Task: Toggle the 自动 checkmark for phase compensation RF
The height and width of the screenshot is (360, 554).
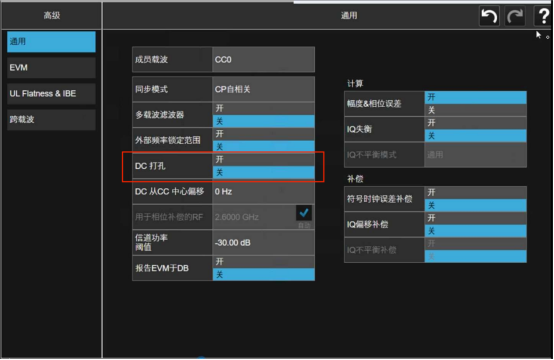Action: point(303,213)
